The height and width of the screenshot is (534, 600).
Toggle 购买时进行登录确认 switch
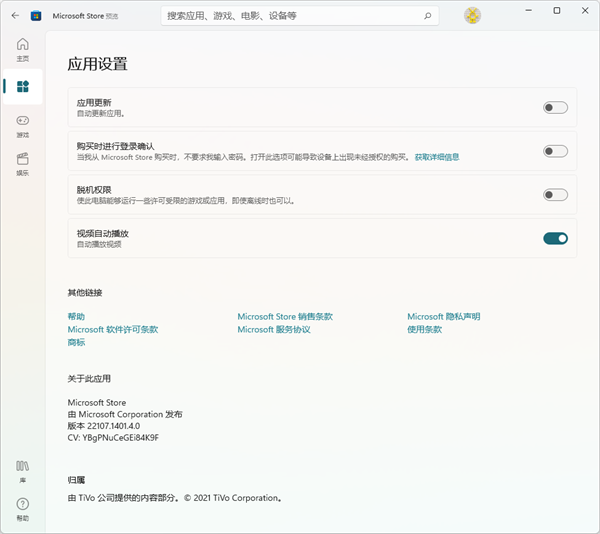tap(555, 151)
